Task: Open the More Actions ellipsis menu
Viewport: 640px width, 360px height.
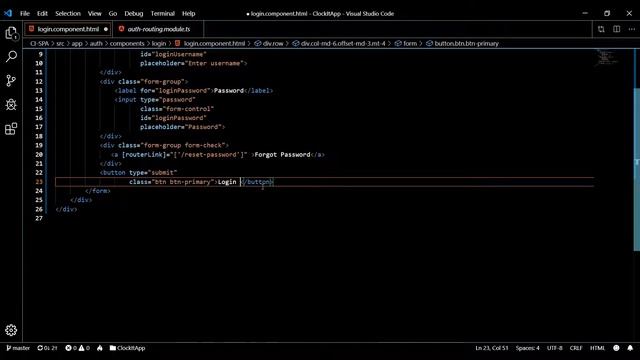Action: tap(631, 29)
